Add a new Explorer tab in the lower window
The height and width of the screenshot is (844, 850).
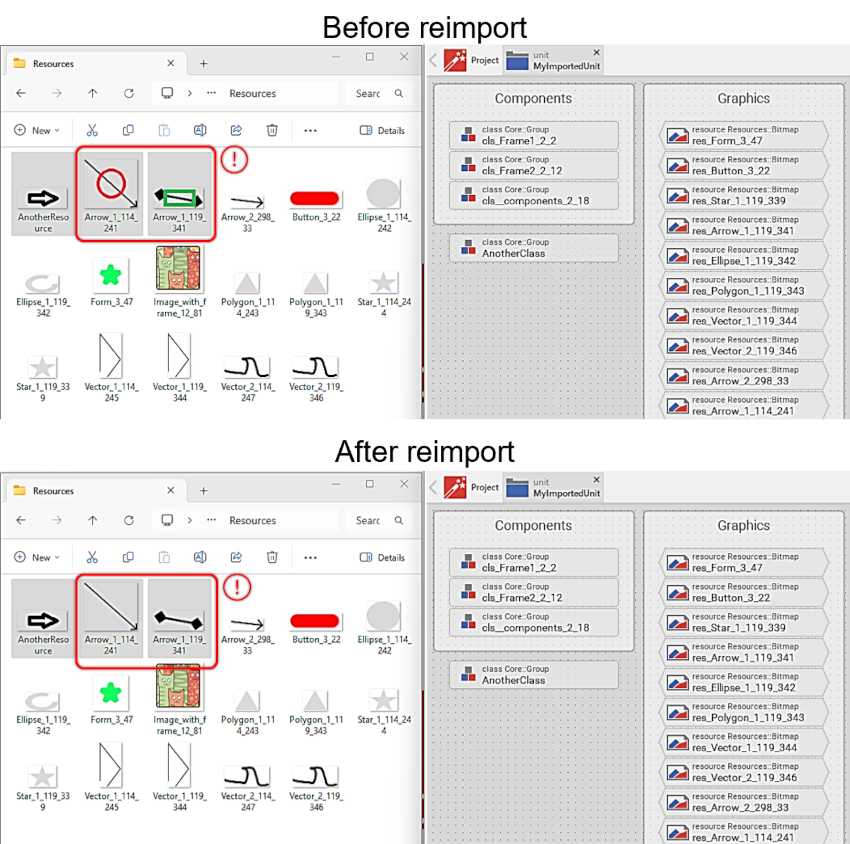(203, 490)
